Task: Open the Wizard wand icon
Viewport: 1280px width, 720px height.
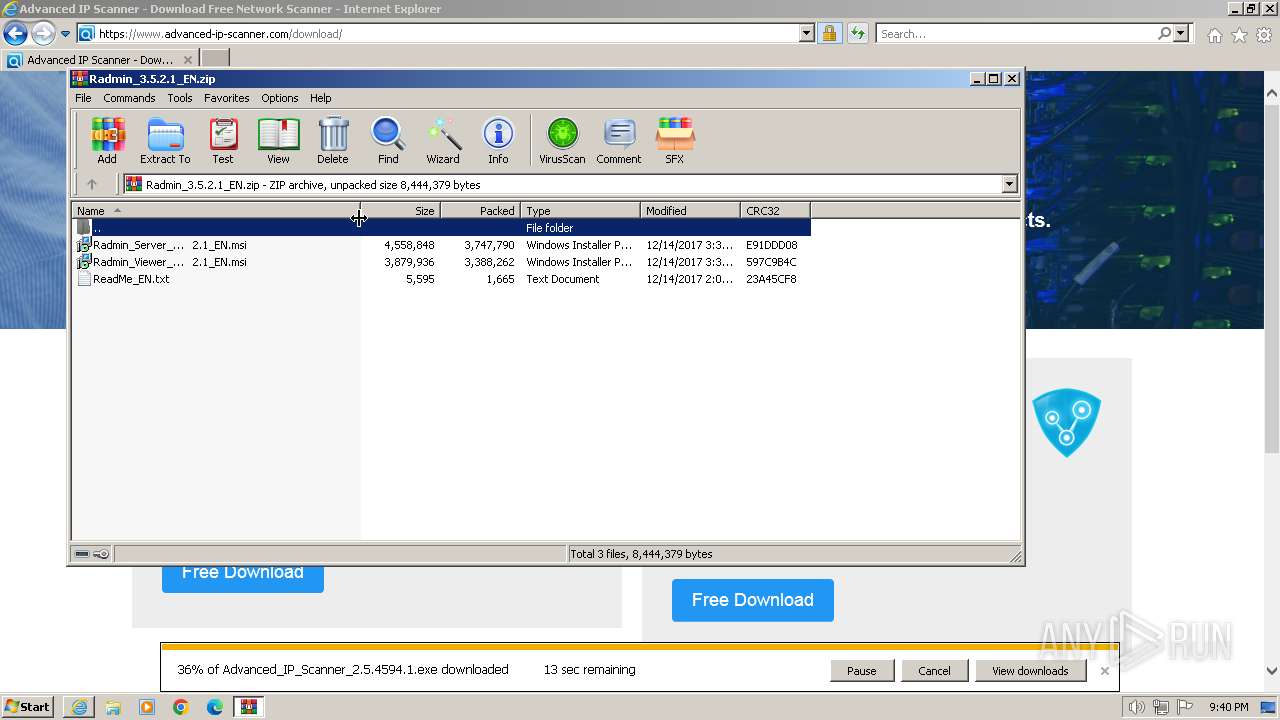Action: pyautogui.click(x=443, y=140)
